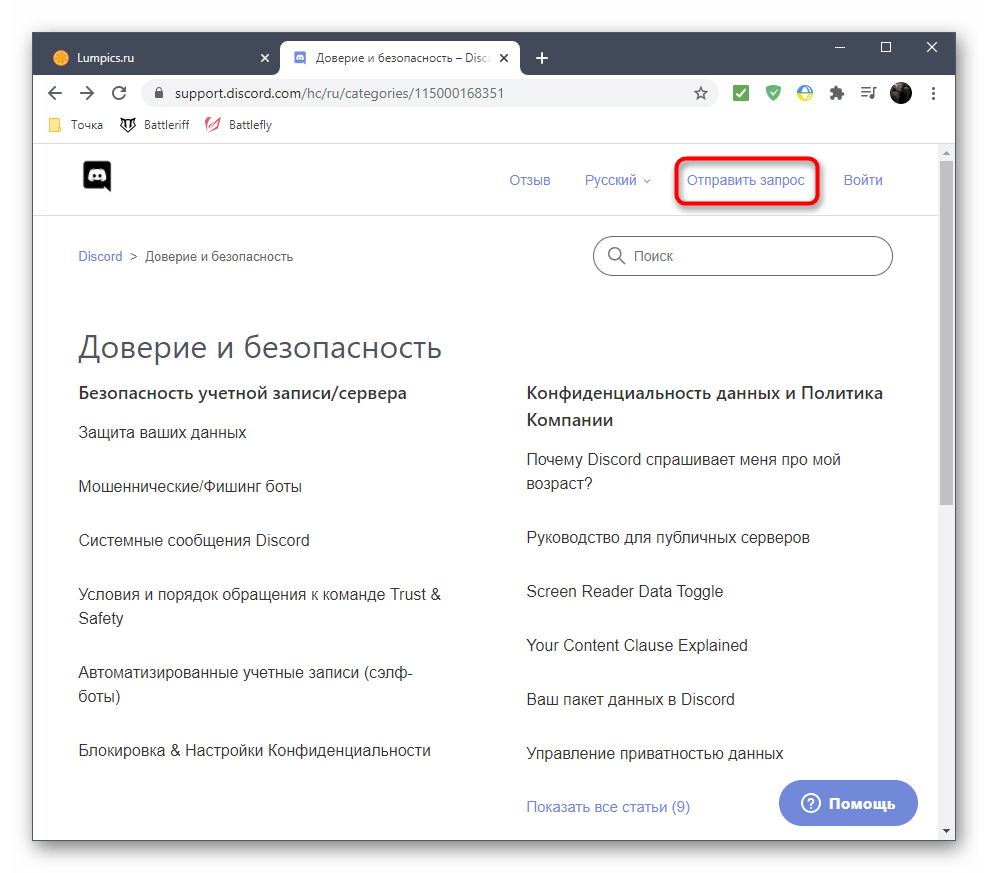Reload the page with refresh icon
Viewport: 988px width, 873px height.
pyautogui.click(x=119, y=93)
